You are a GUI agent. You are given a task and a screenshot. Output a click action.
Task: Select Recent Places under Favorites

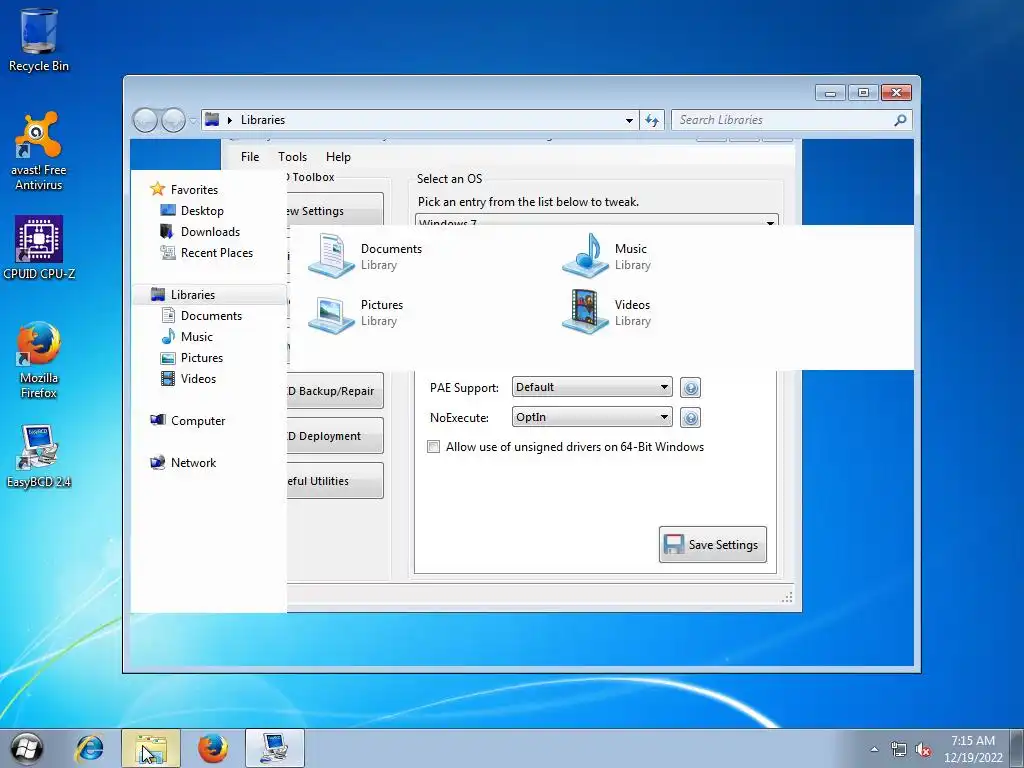(x=216, y=253)
